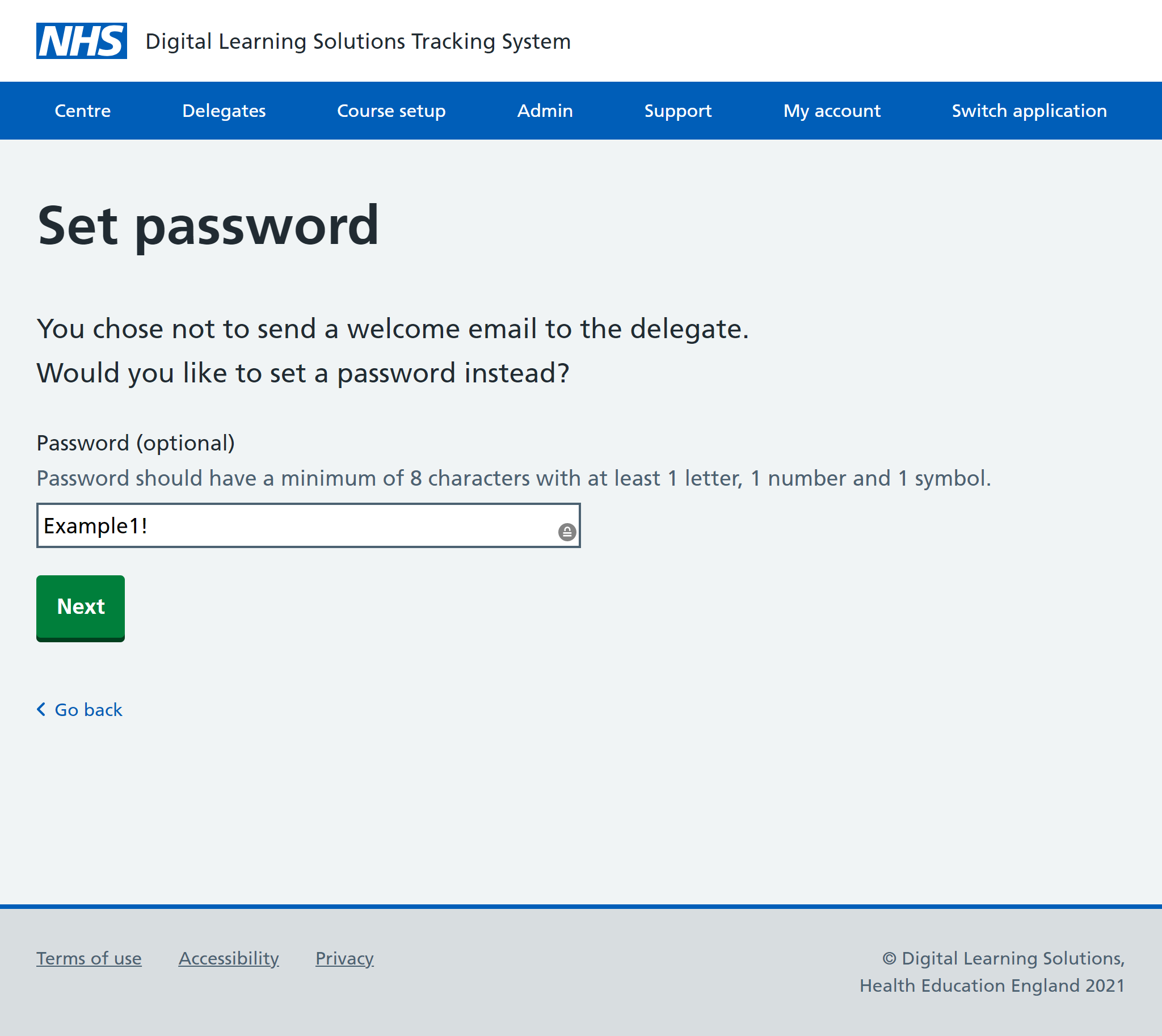Select the Admin navigation item
1162x1036 pixels.
tap(544, 111)
